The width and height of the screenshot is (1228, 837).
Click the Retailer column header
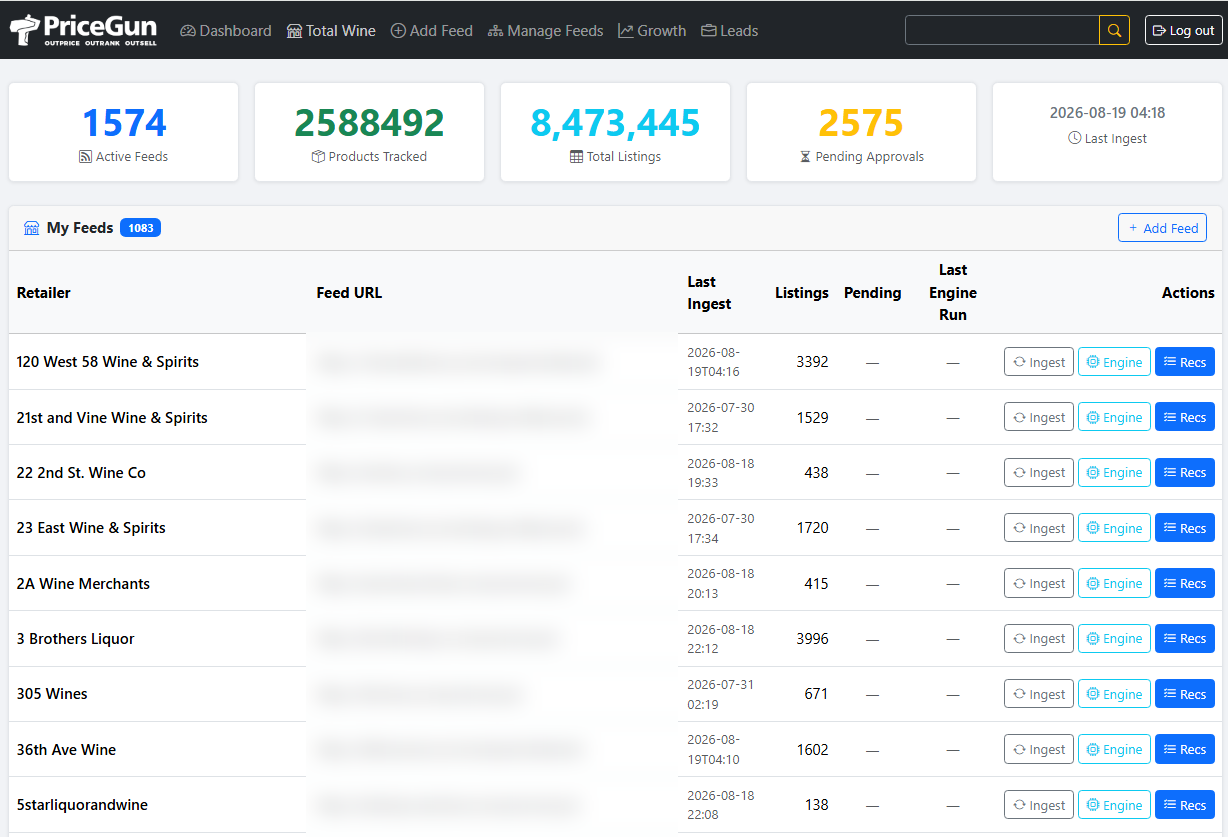pos(44,293)
